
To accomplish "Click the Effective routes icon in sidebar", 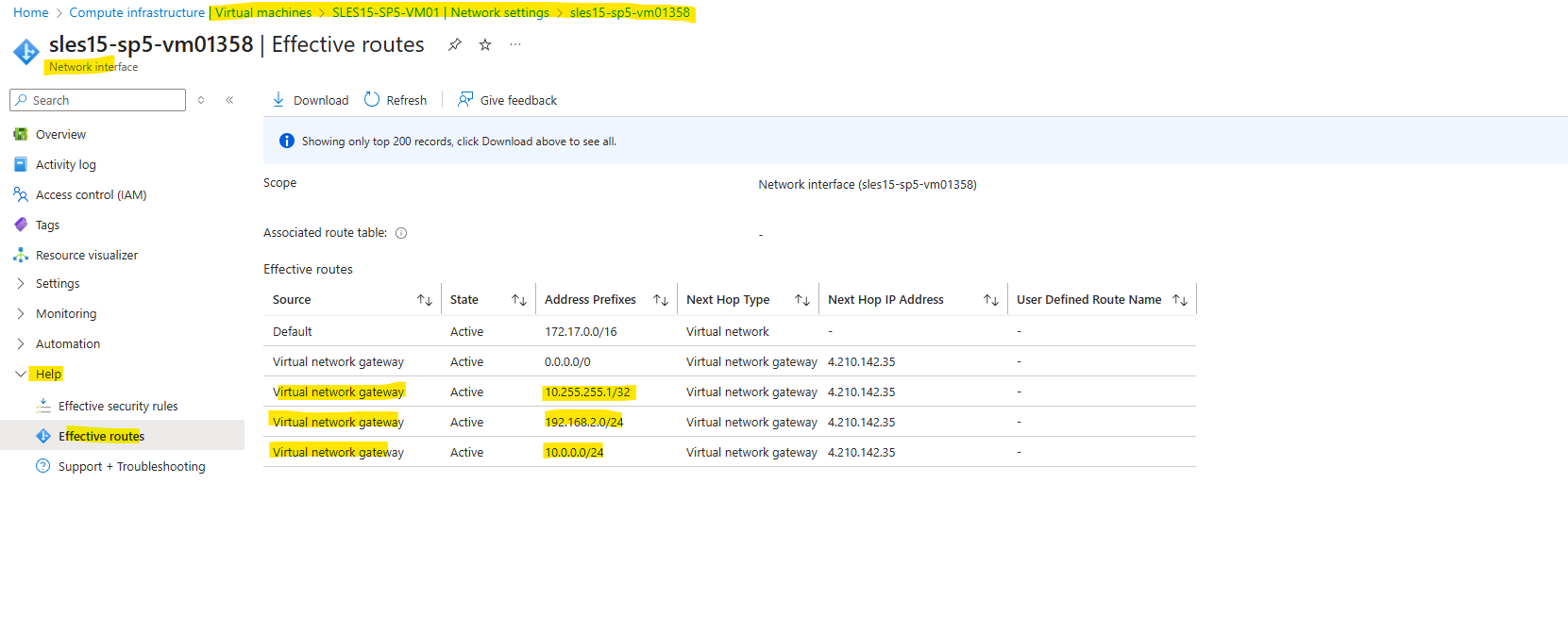I will [x=43, y=436].
